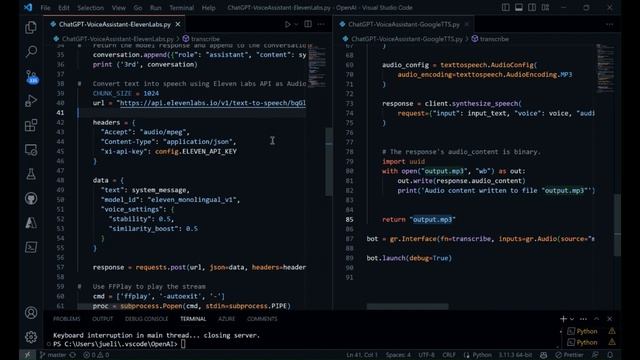This screenshot has width=640, height=360.
Task: Open the Search view in activity bar
Action: tap(31, 52)
